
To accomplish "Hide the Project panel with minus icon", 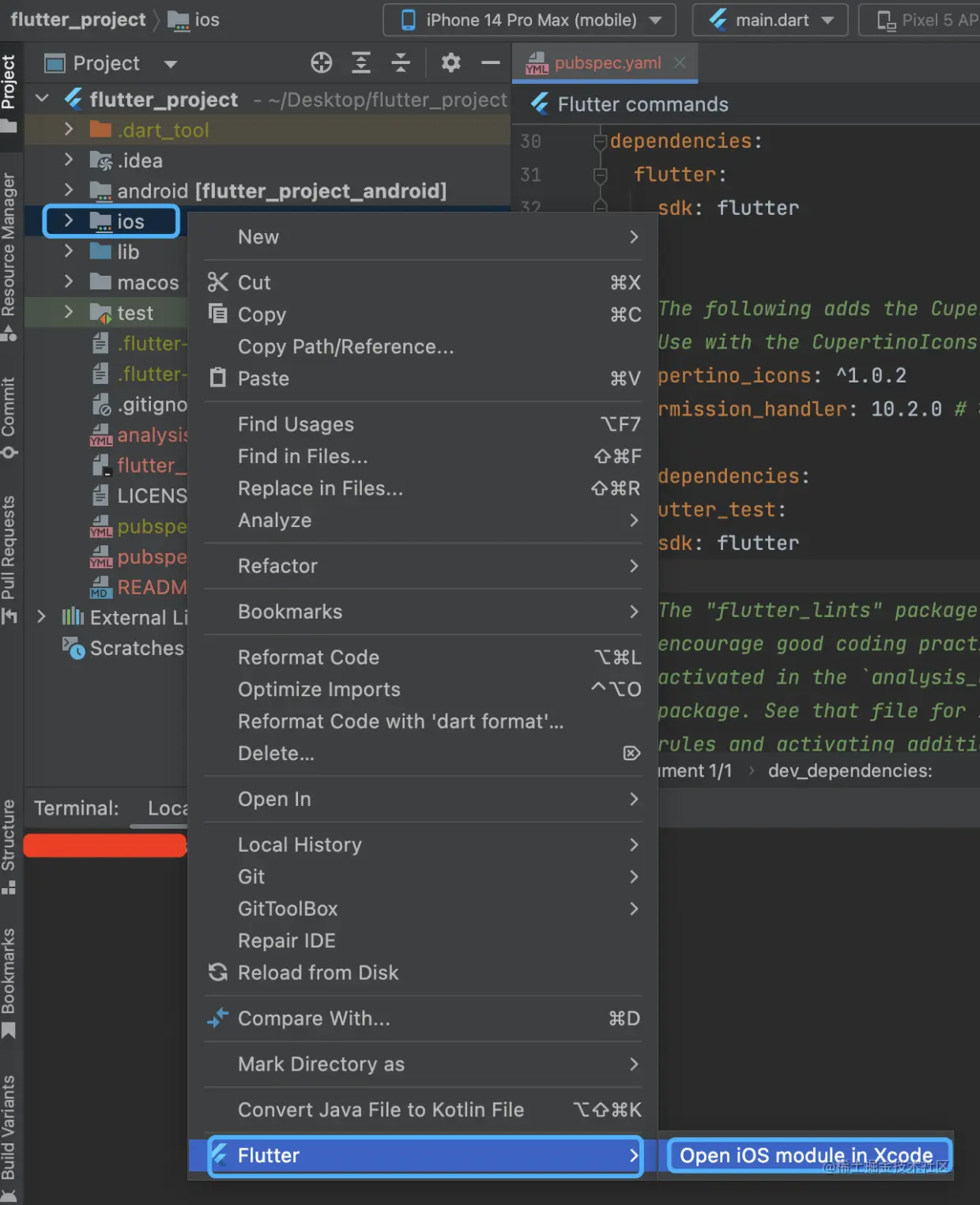I will pyautogui.click(x=491, y=62).
